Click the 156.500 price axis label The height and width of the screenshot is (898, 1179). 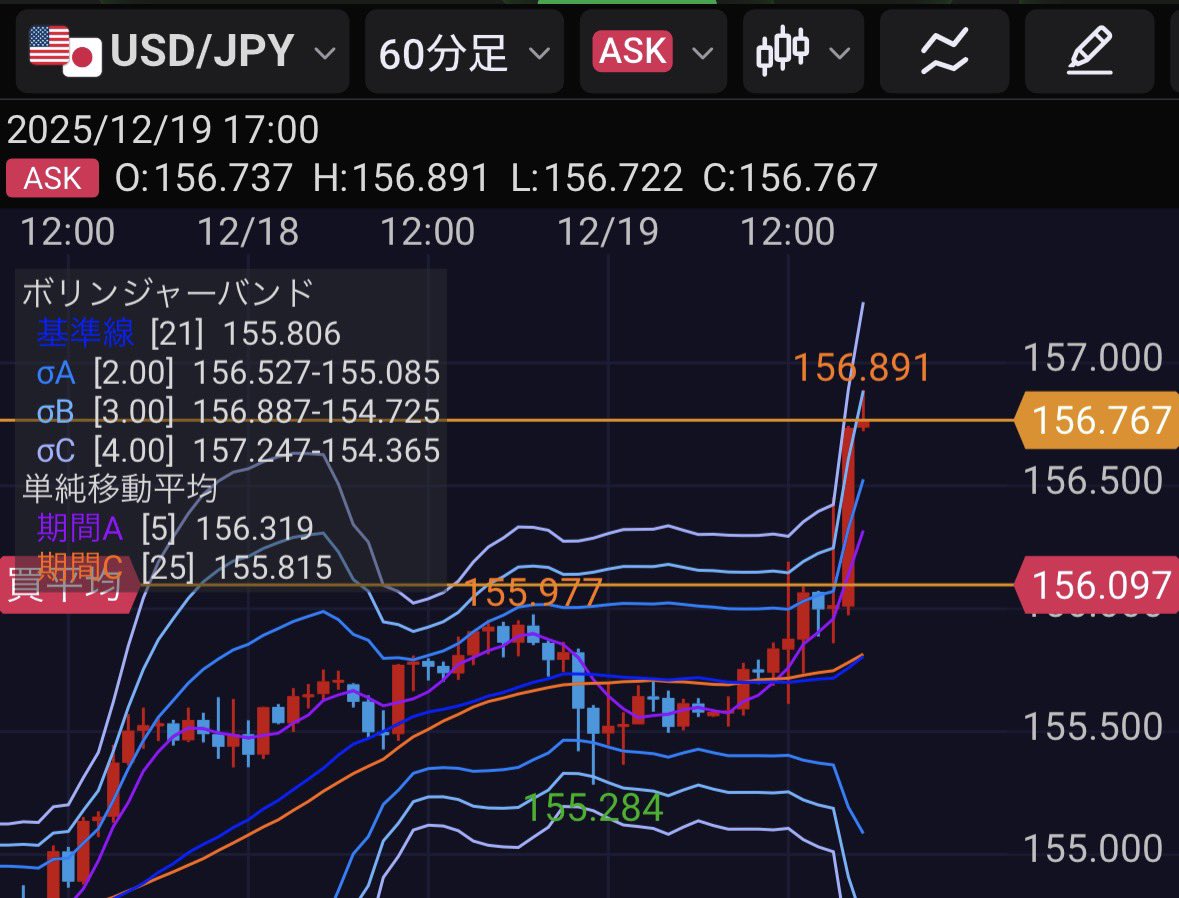point(1093,481)
